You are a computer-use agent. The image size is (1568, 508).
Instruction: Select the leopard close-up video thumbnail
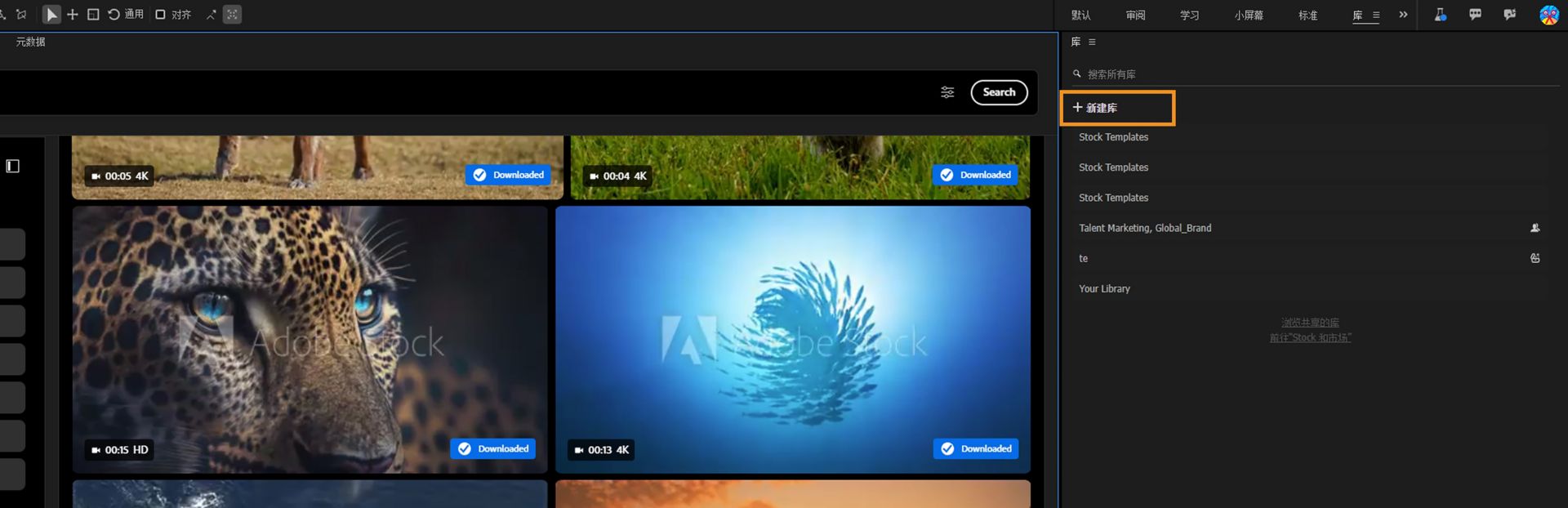click(x=310, y=339)
